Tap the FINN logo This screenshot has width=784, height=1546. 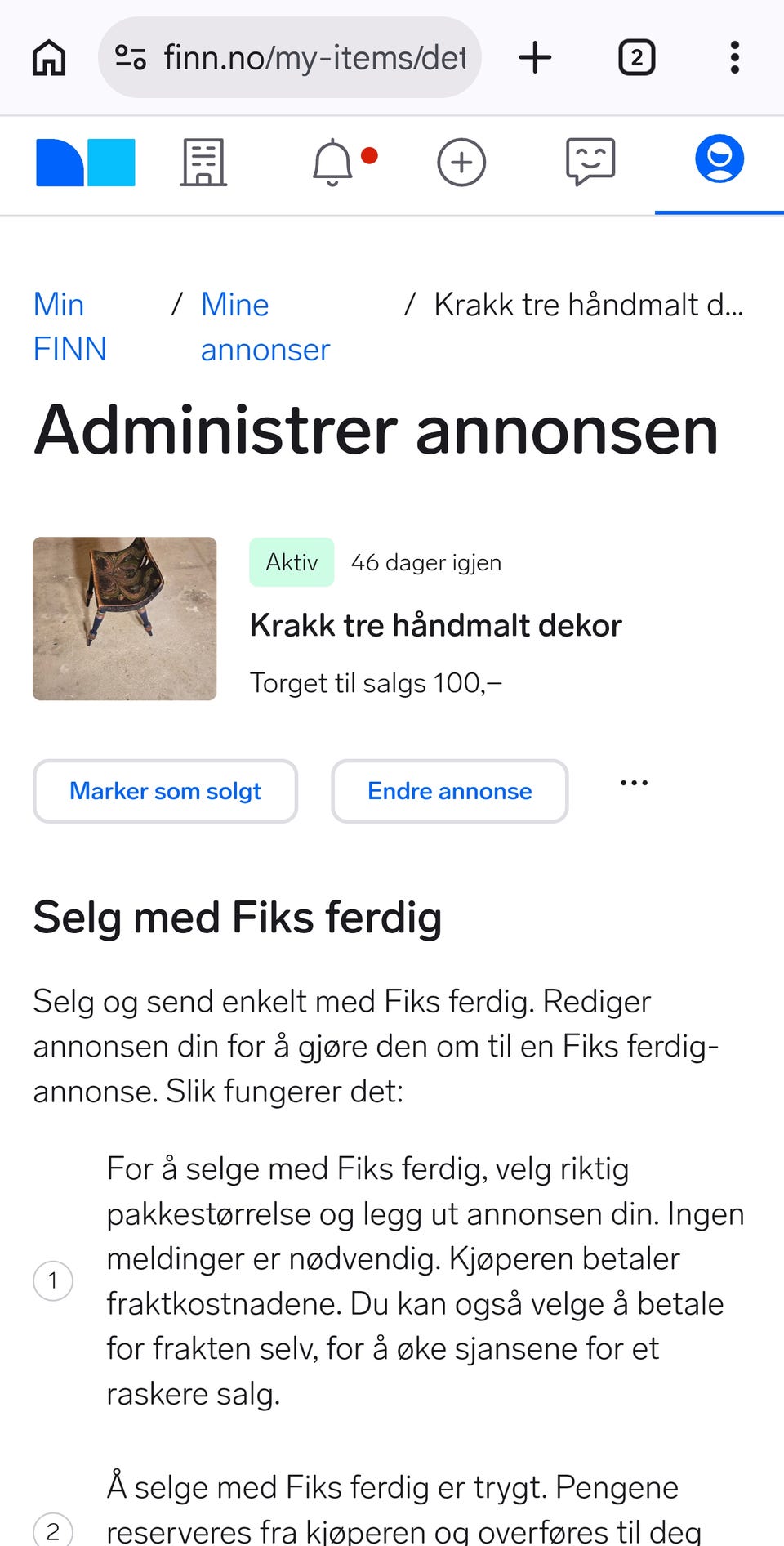tap(85, 163)
